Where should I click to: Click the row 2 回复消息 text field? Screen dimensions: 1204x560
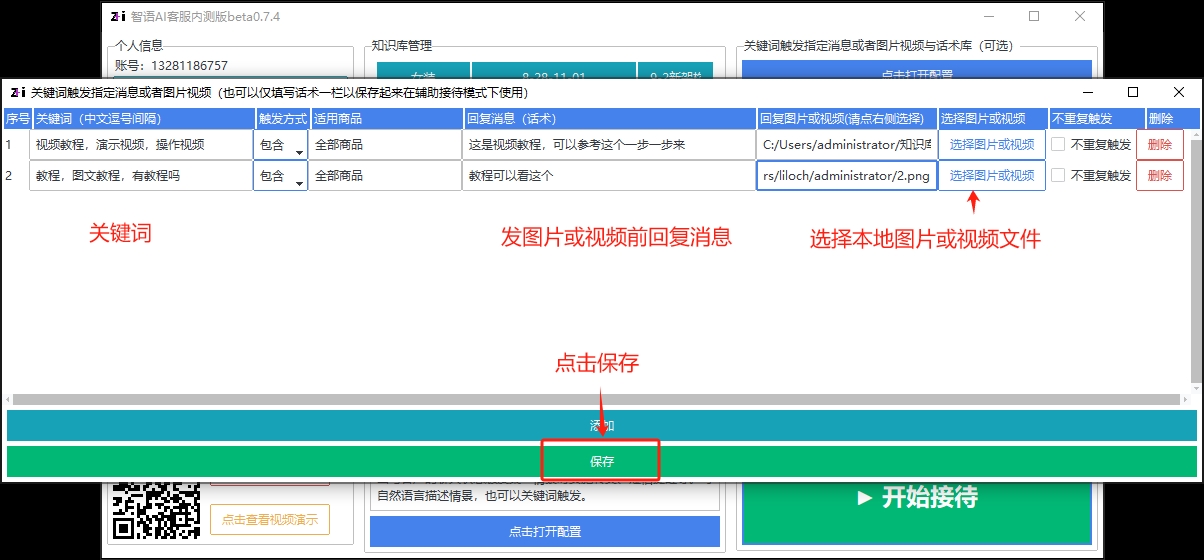click(x=608, y=176)
